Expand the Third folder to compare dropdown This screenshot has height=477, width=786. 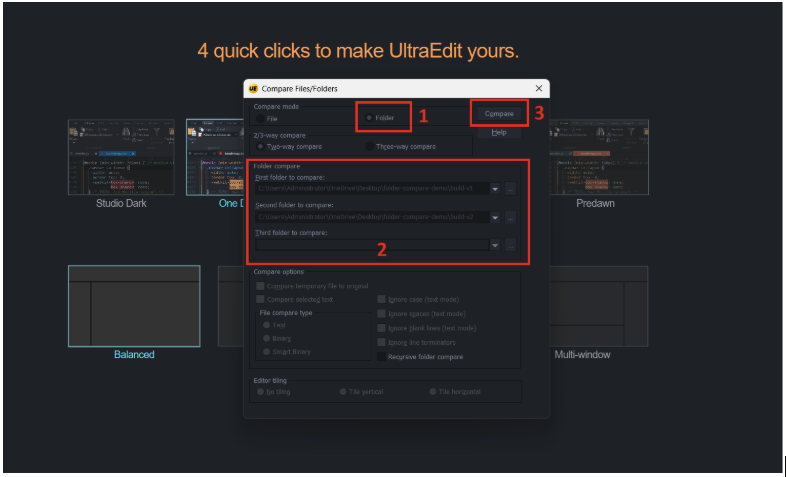click(495, 245)
